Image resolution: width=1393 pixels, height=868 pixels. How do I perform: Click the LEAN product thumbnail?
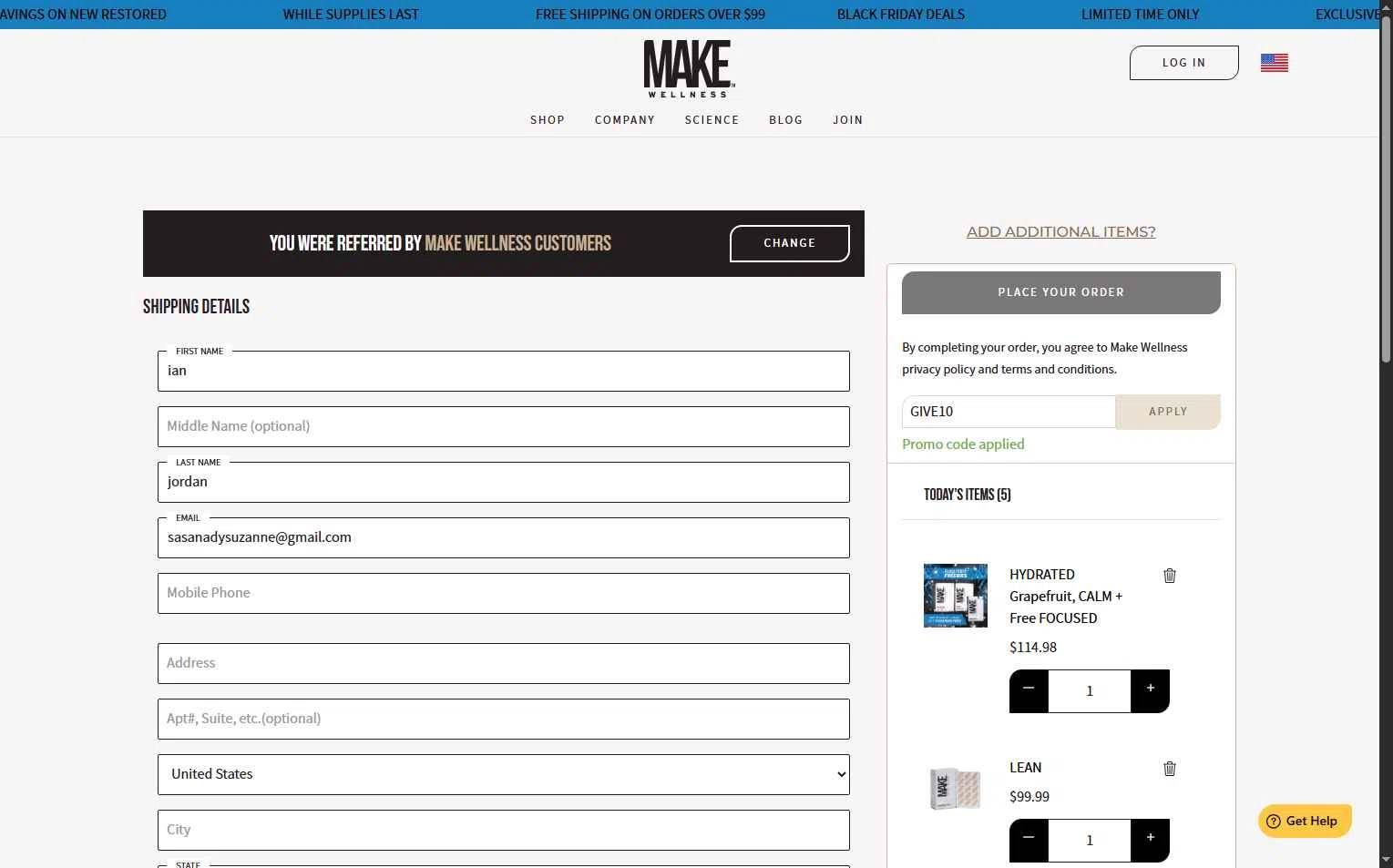click(x=956, y=789)
